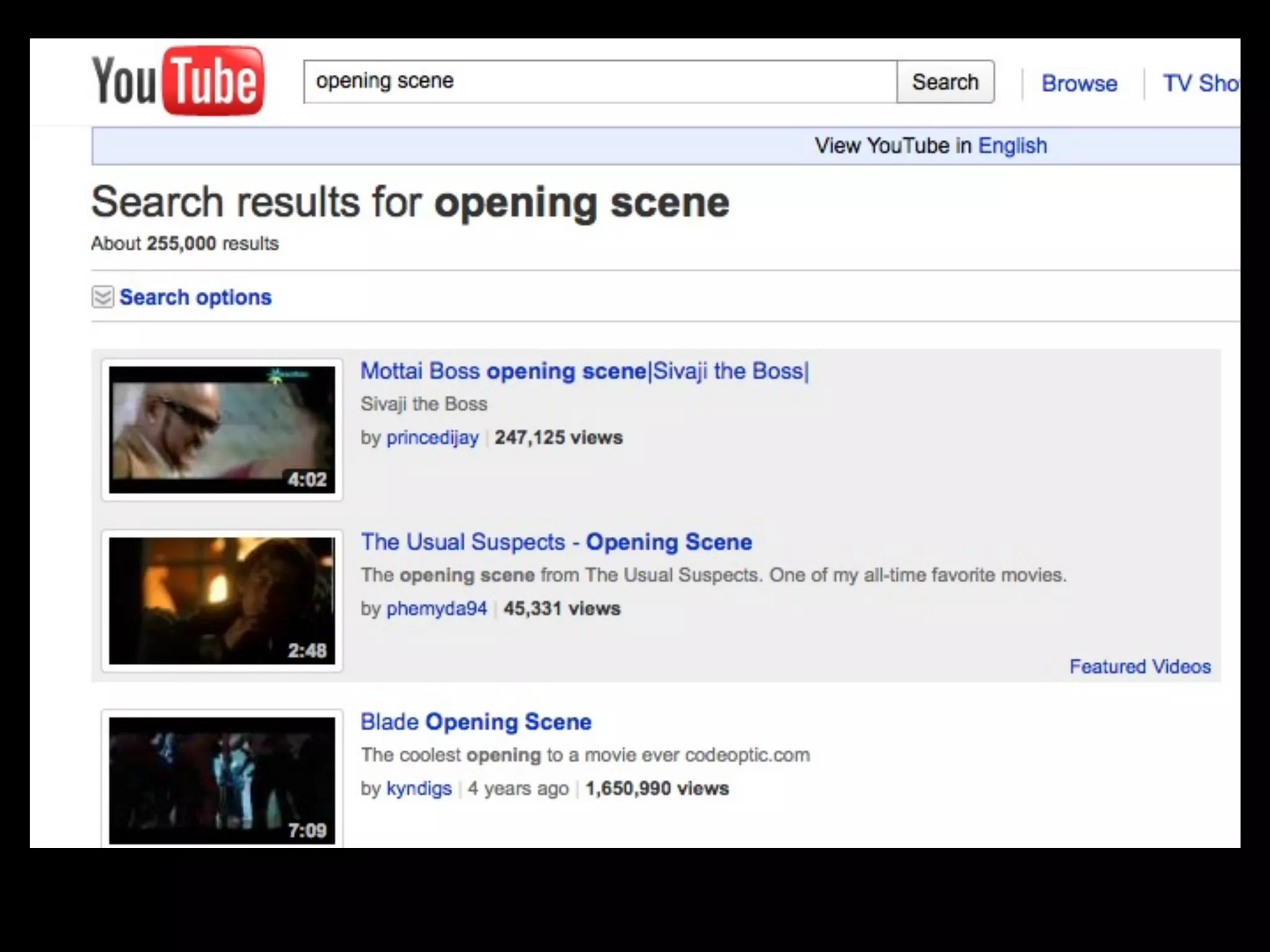1270x952 pixels.
Task: Open Mottai Boss opening scene title link
Action: [x=584, y=371]
